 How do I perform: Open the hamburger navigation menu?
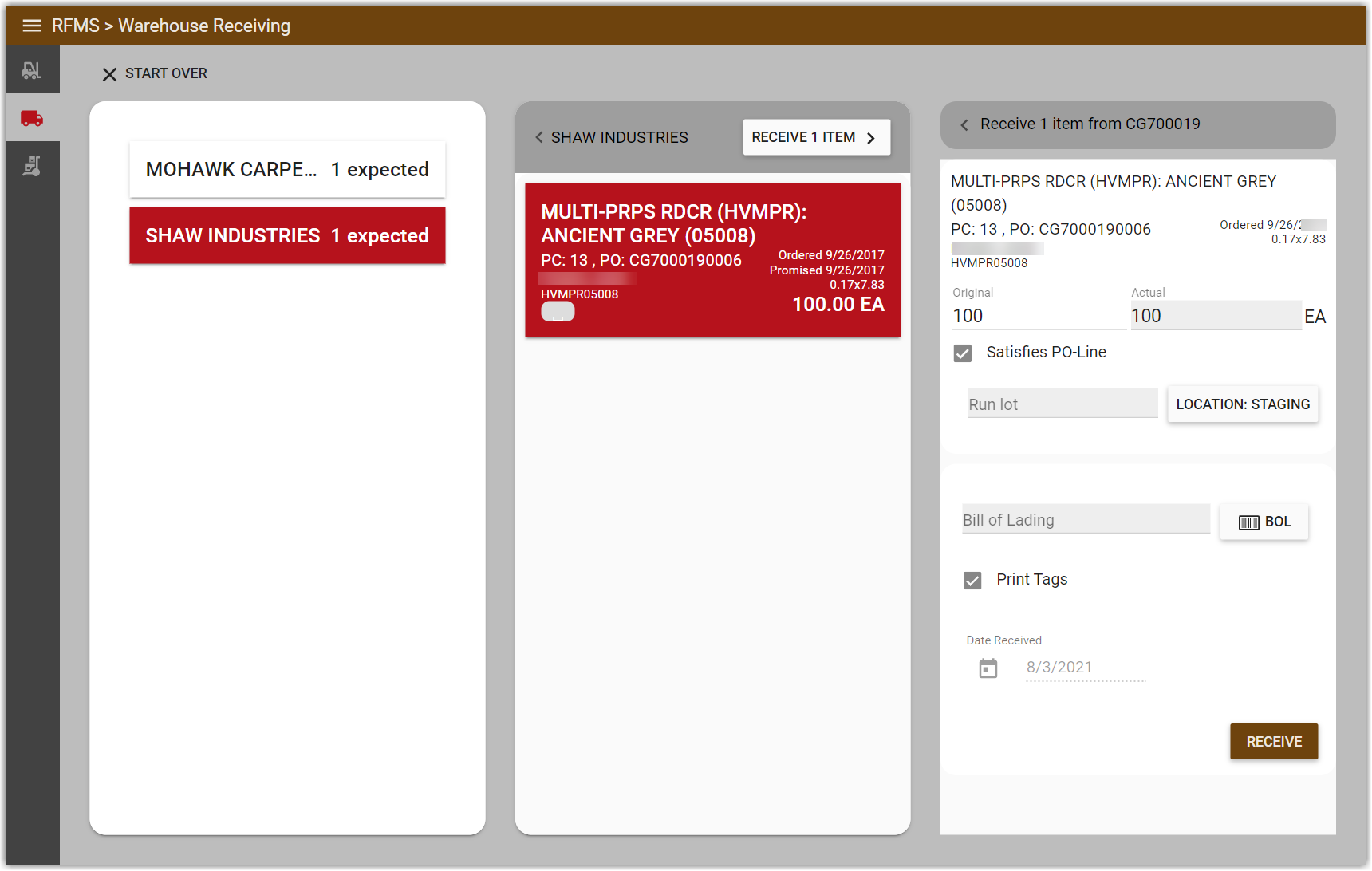(x=31, y=26)
